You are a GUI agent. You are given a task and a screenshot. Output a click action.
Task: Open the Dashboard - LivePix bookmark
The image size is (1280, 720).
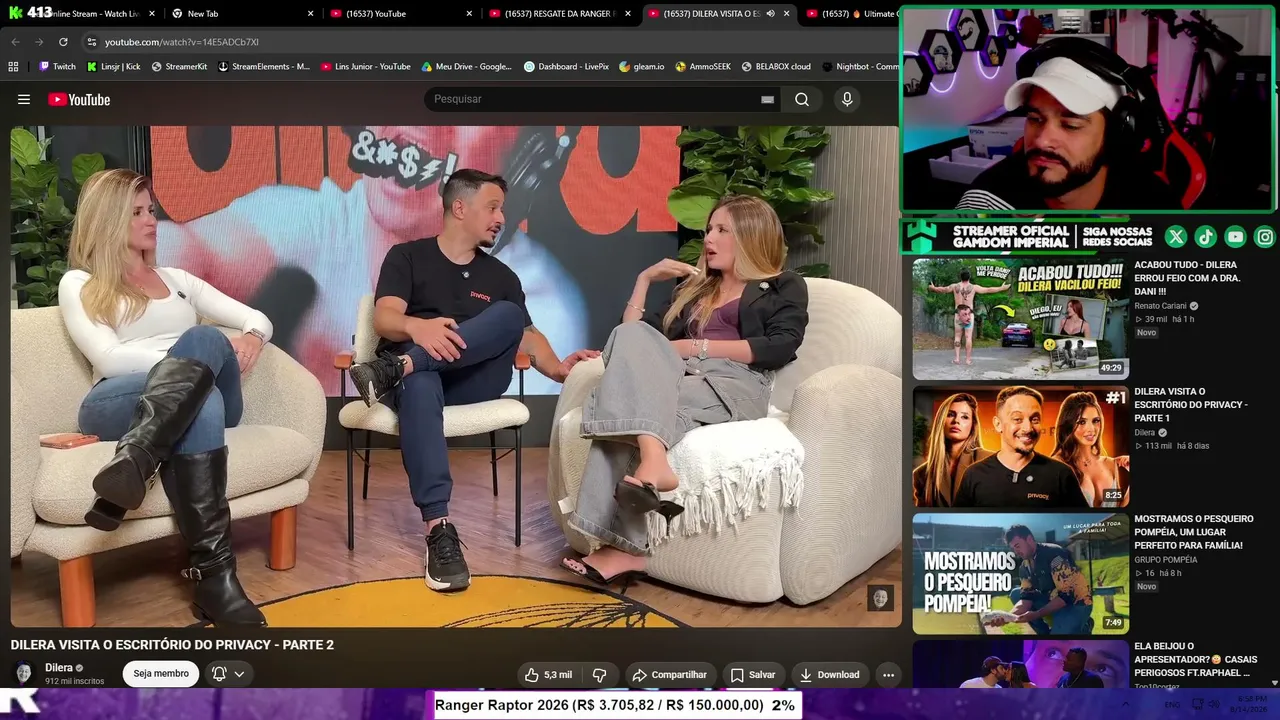(x=566, y=66)
